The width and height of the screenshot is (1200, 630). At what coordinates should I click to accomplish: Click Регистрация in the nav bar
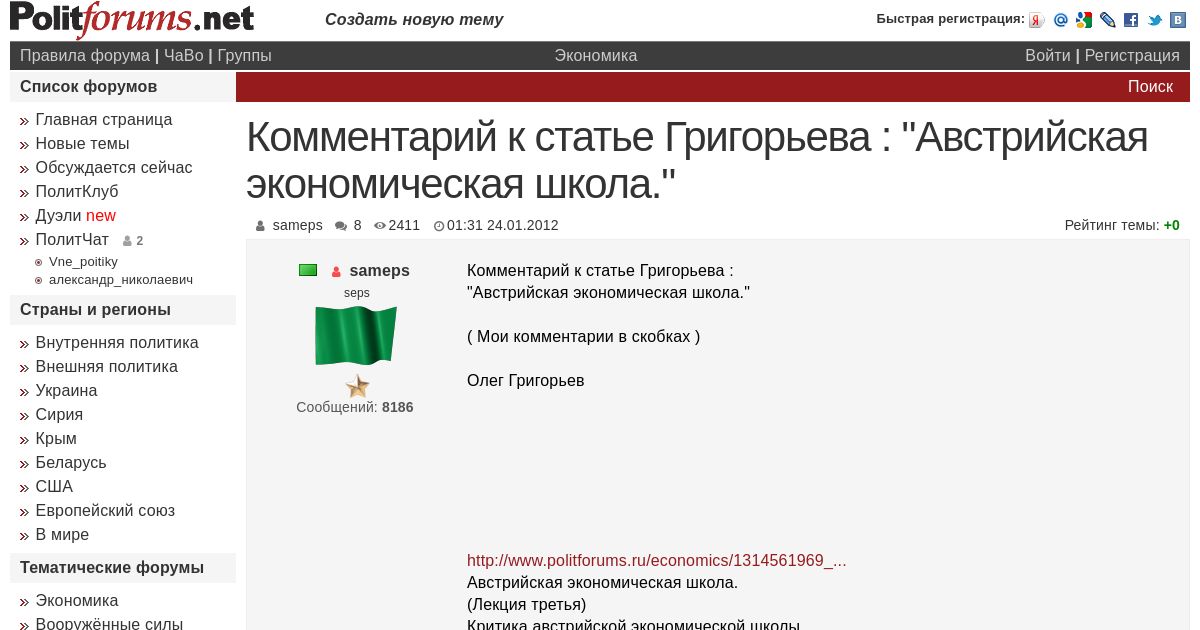click(x=1132, y=56)
